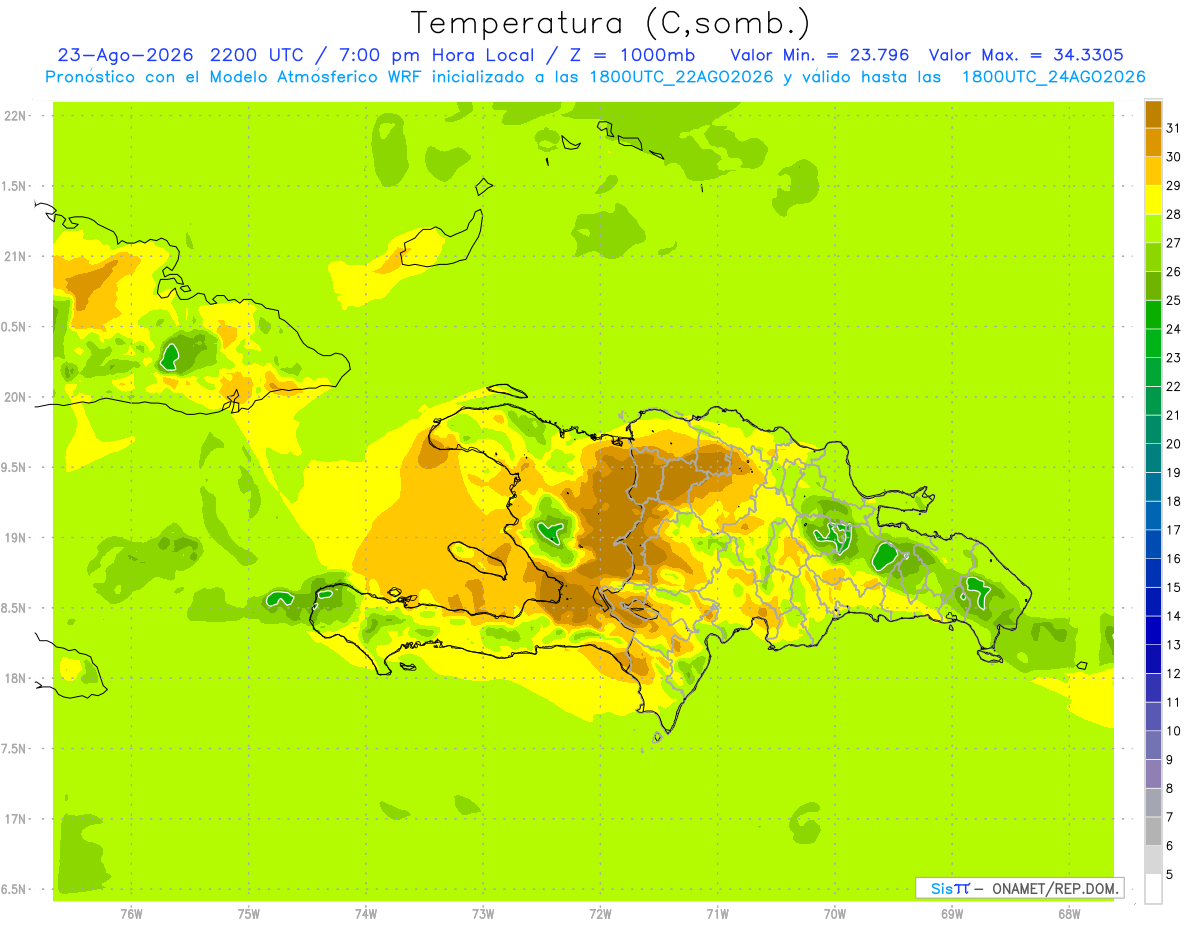Click the '9.5N' latitude tick label
This screenshot has height=927, width=1200.
tap(15, 468)
